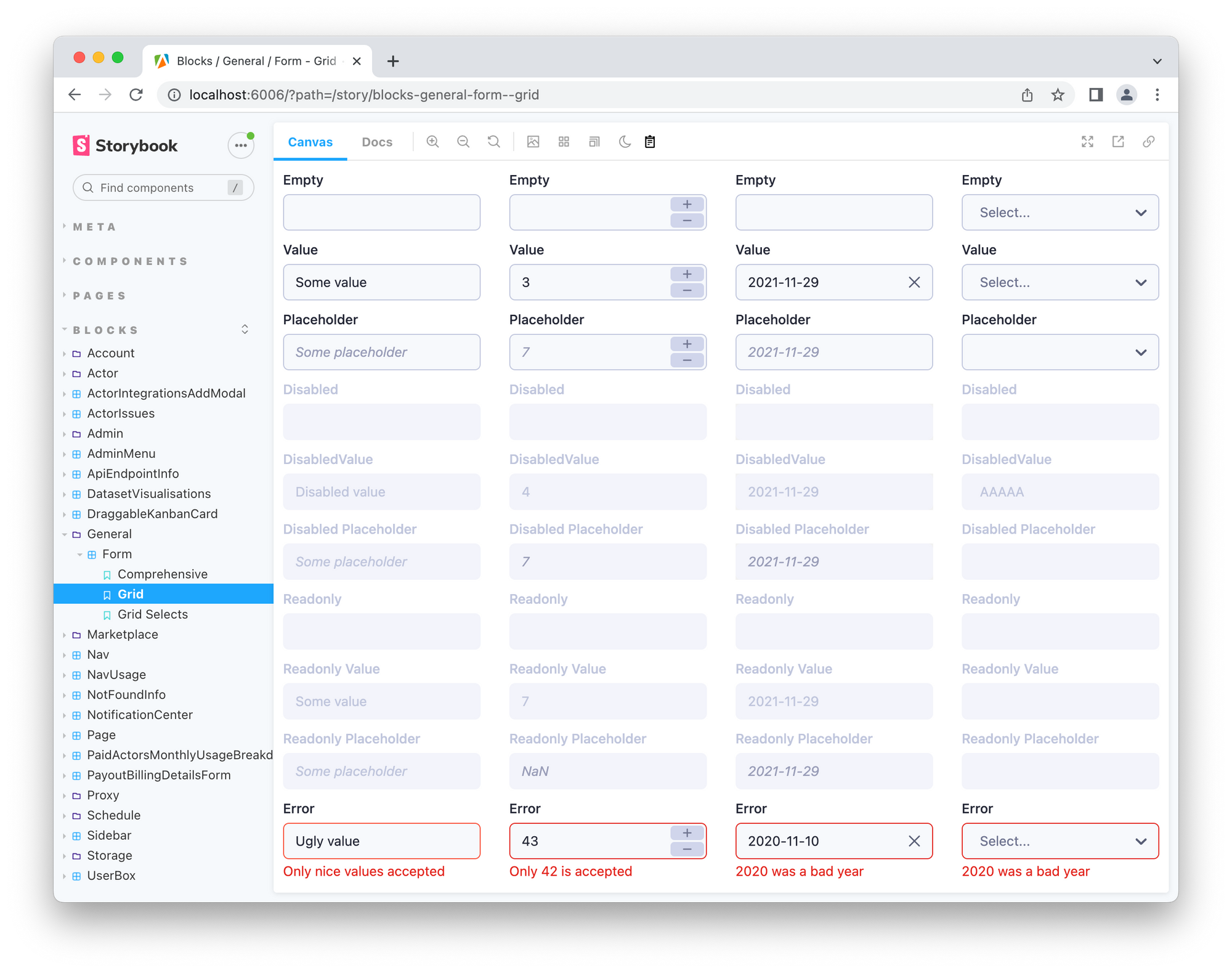Image resolution: width=1232 pixels, height=973 pixels.
Task: Reset zoom with the magnifier icon
Action: [494, 142]
